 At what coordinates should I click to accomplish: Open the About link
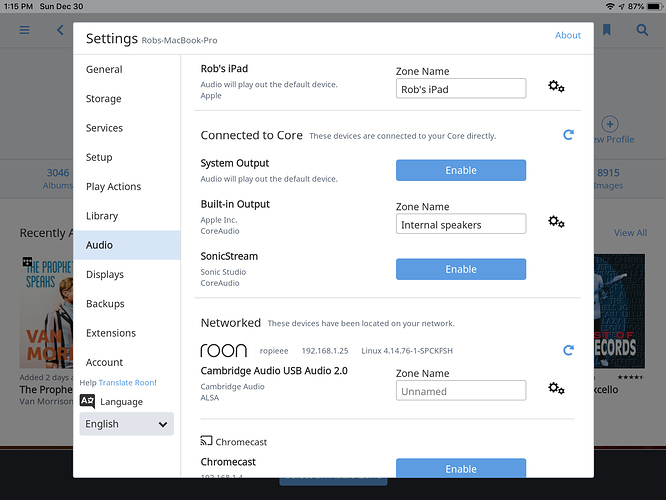(567, 35)
